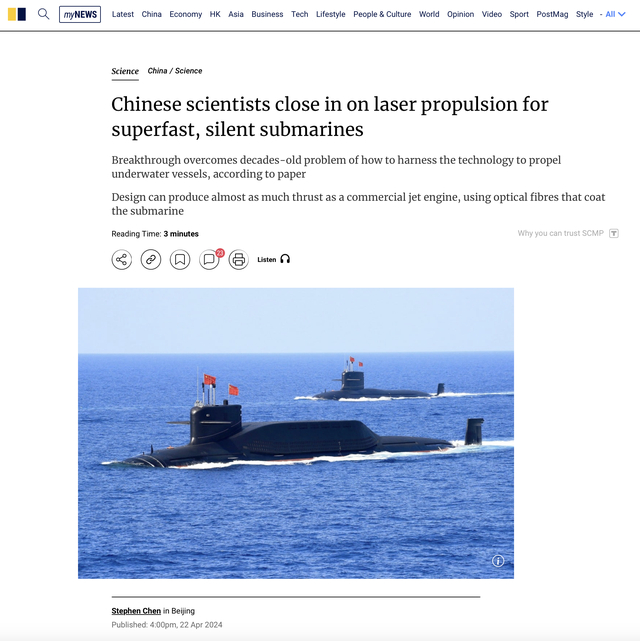Open author Stephen Chen's profile
Image resolution: width=640 pixels, height=641 pixels.
[136, 611]
